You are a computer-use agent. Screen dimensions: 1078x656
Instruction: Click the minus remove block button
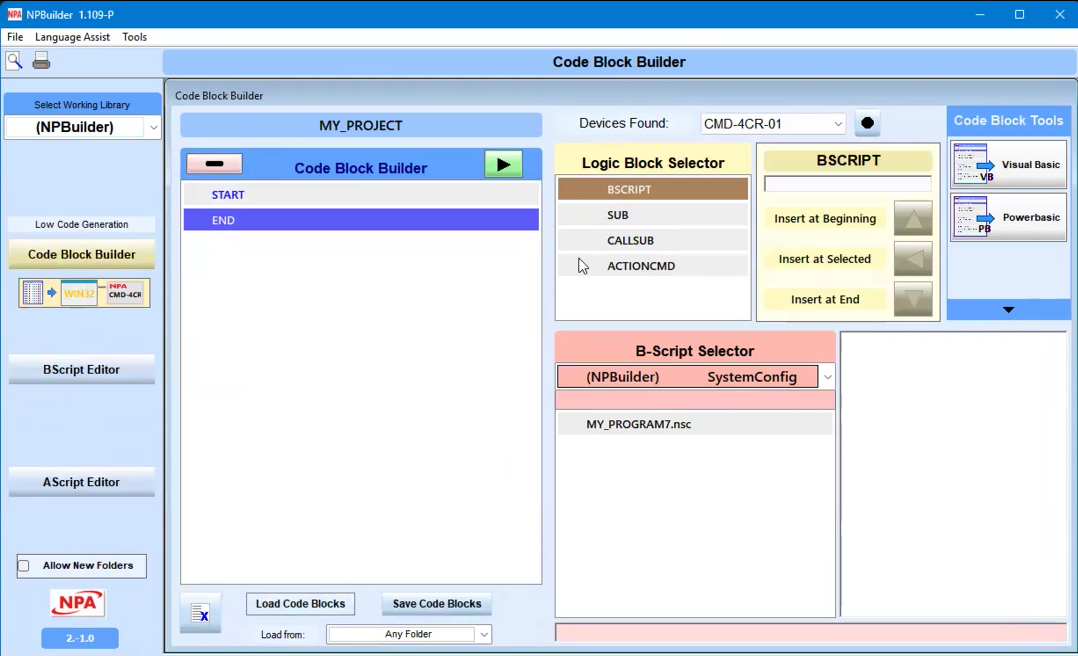point(214,164)
